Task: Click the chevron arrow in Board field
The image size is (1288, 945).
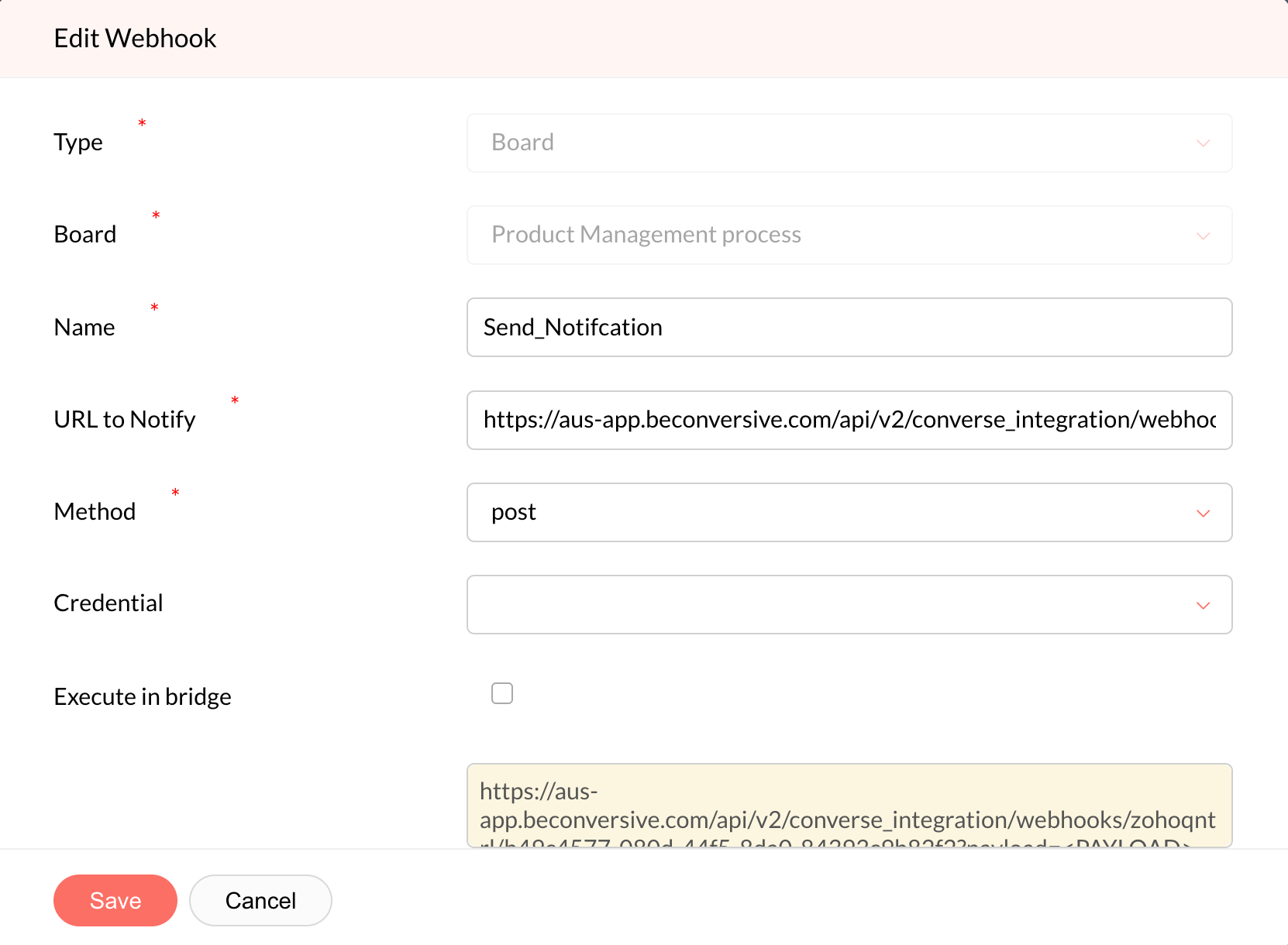Action: click(1203, 236)
